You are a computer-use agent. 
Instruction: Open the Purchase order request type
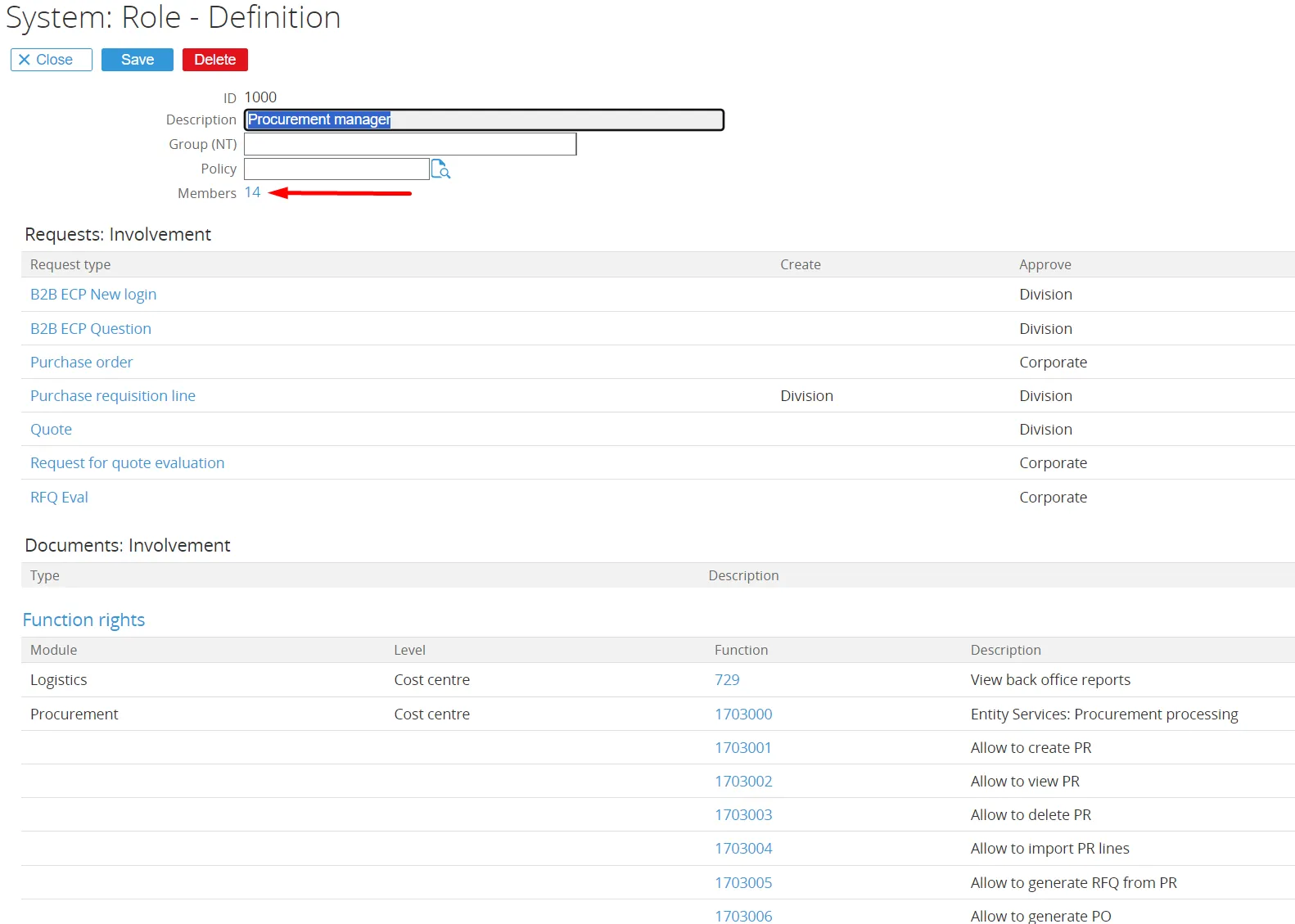81,363
